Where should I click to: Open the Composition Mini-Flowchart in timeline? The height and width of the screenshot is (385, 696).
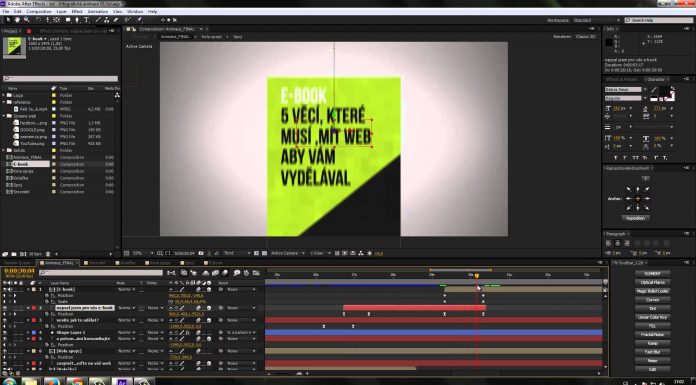pyautogui.click(x=171, y=273)
